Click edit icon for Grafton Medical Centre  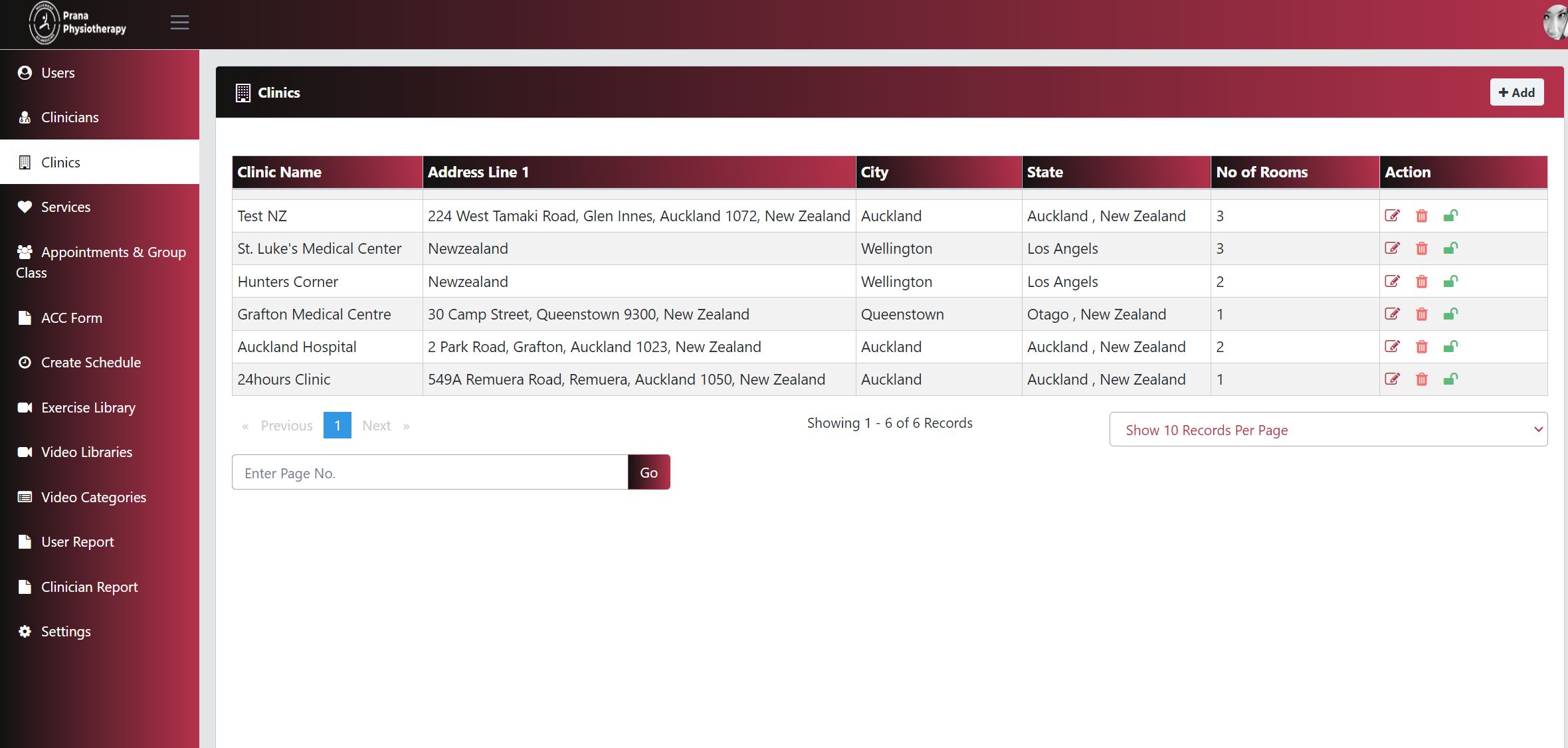tap(1392, 314)
